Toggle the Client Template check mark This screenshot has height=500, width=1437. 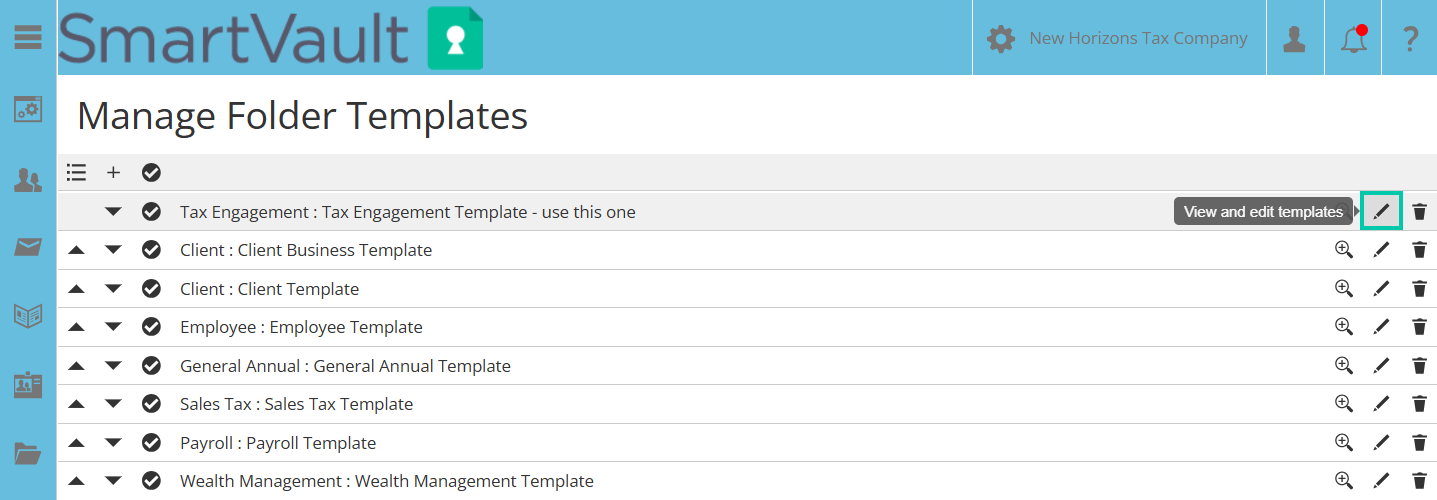[151, 289]
